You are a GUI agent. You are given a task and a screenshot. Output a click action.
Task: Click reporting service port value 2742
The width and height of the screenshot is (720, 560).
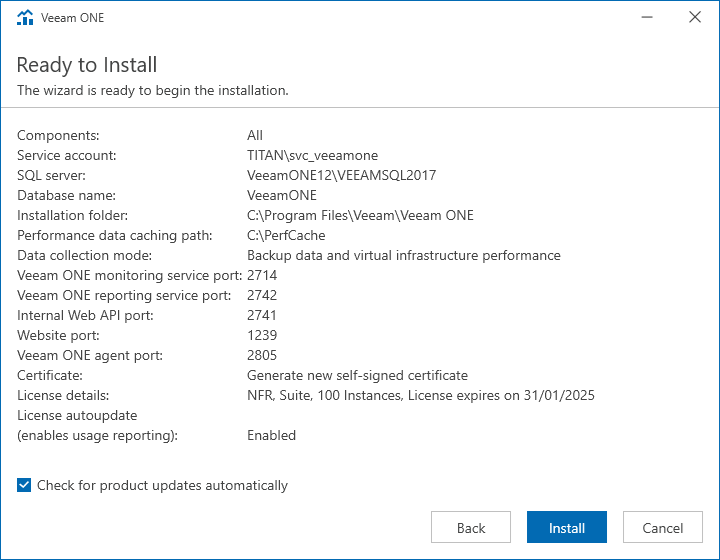click(262, 295)
